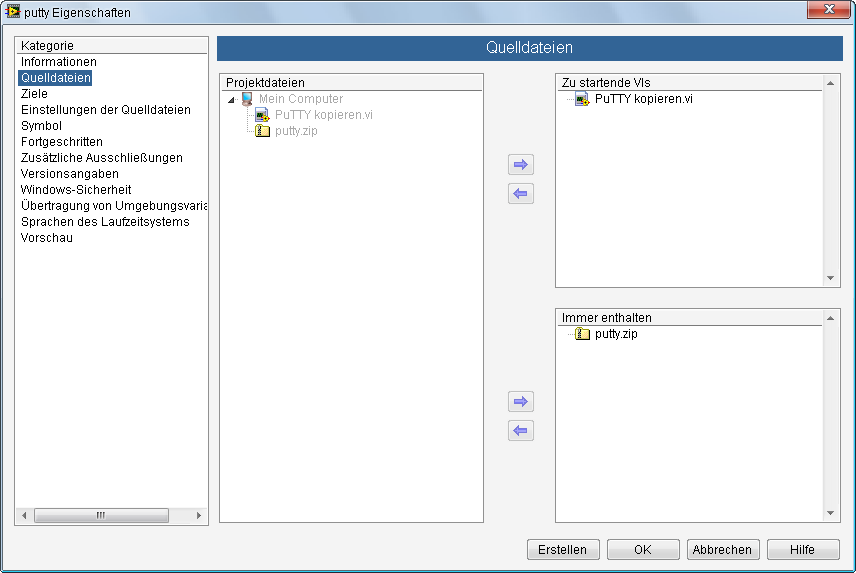Click the Kategorie list horizontal scrollbar thumb
This screenshot has width=856, height=573.
[101, 515]
